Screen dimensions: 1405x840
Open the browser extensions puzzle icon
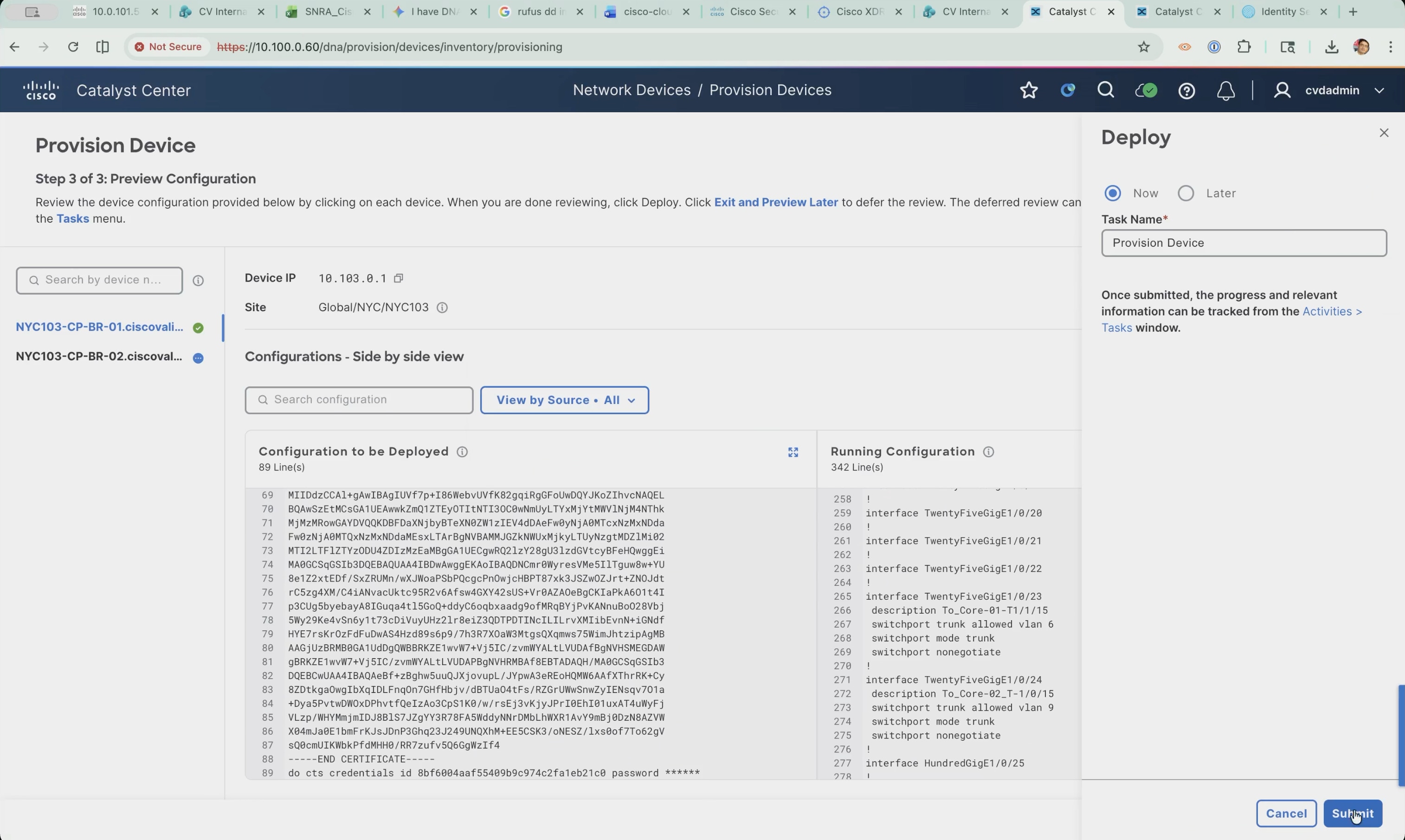tap(1244, 47)
